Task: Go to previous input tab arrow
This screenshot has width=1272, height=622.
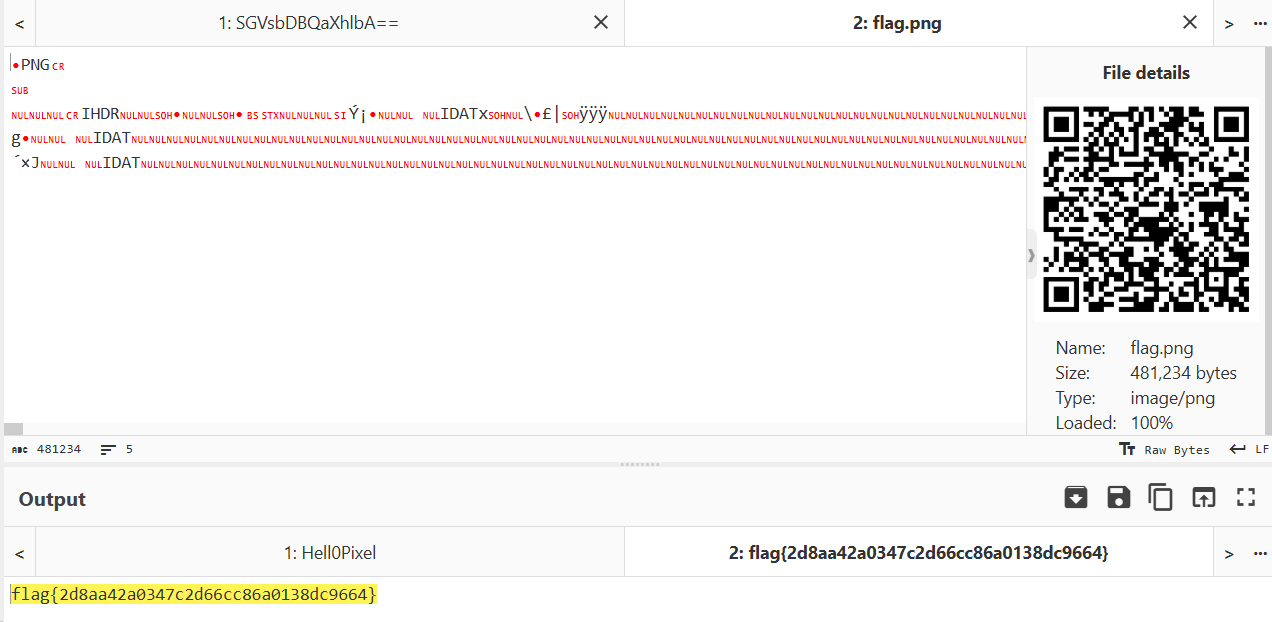Action: pos(20,23)
